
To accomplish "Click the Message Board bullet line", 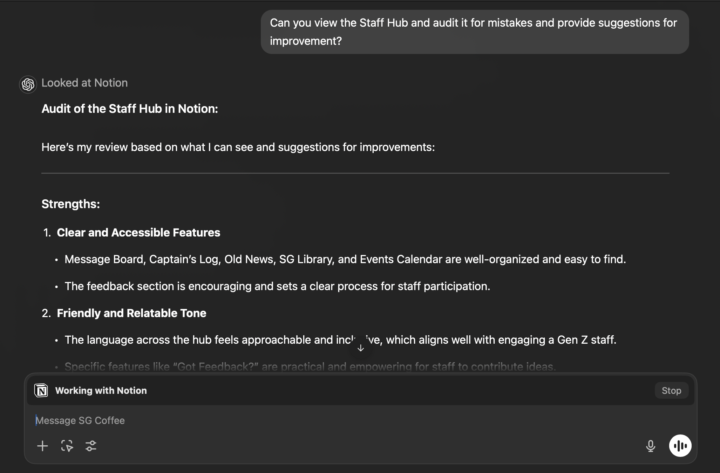I will 345,259.
